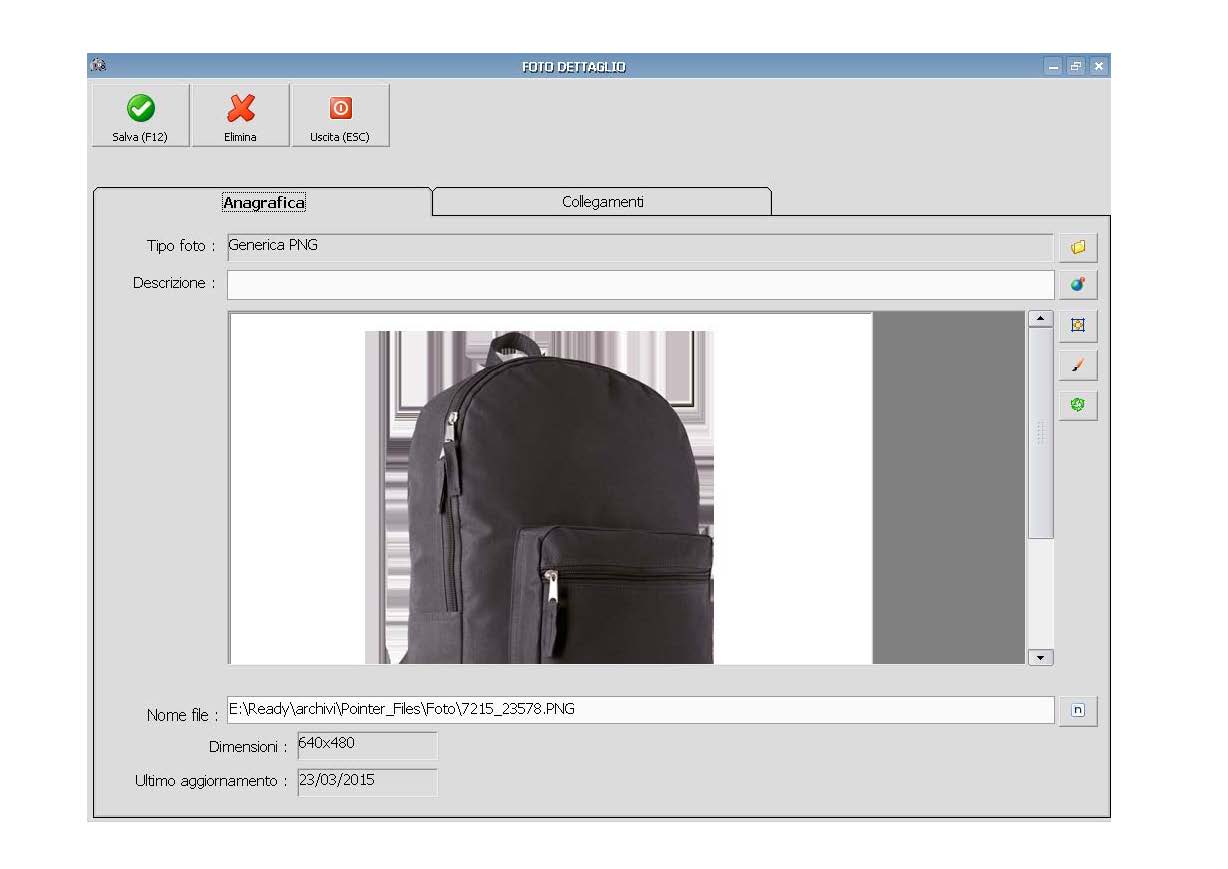Click the 'Tipo foto :' label
The image size is (1228, 869).
181,246
